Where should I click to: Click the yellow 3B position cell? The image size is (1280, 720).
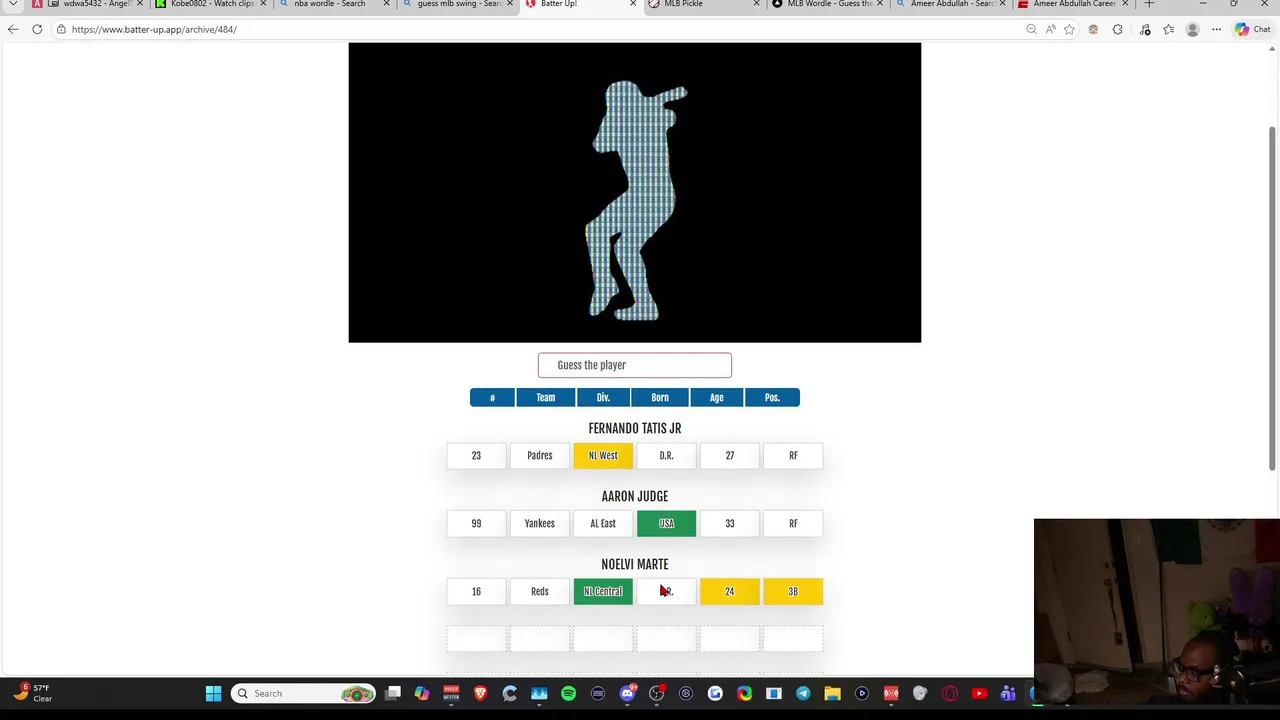click(x=793, y=592)
